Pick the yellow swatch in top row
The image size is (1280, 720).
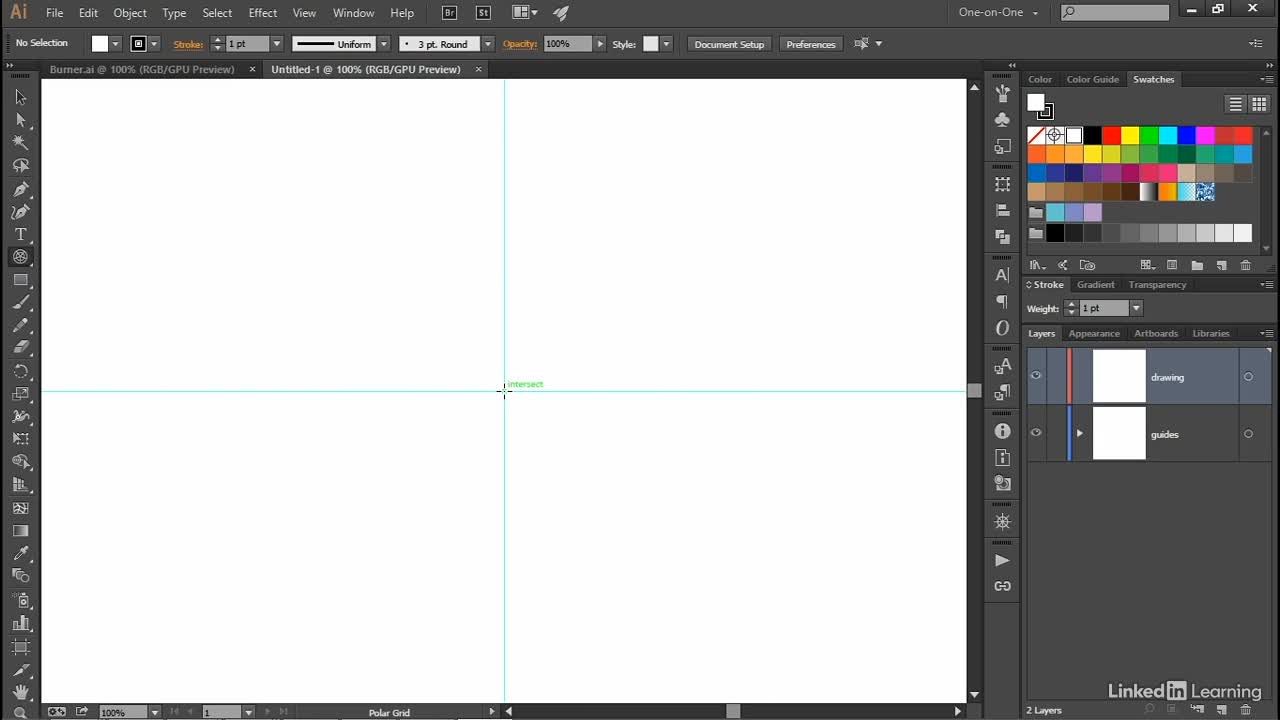point(1130,135)
